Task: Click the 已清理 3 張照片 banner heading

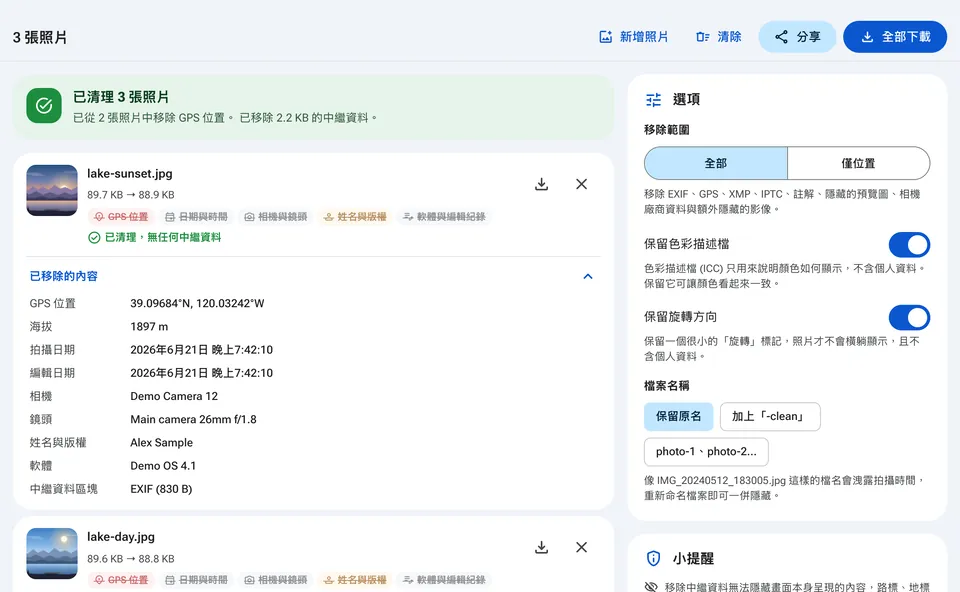Action: tap(121, 97)
